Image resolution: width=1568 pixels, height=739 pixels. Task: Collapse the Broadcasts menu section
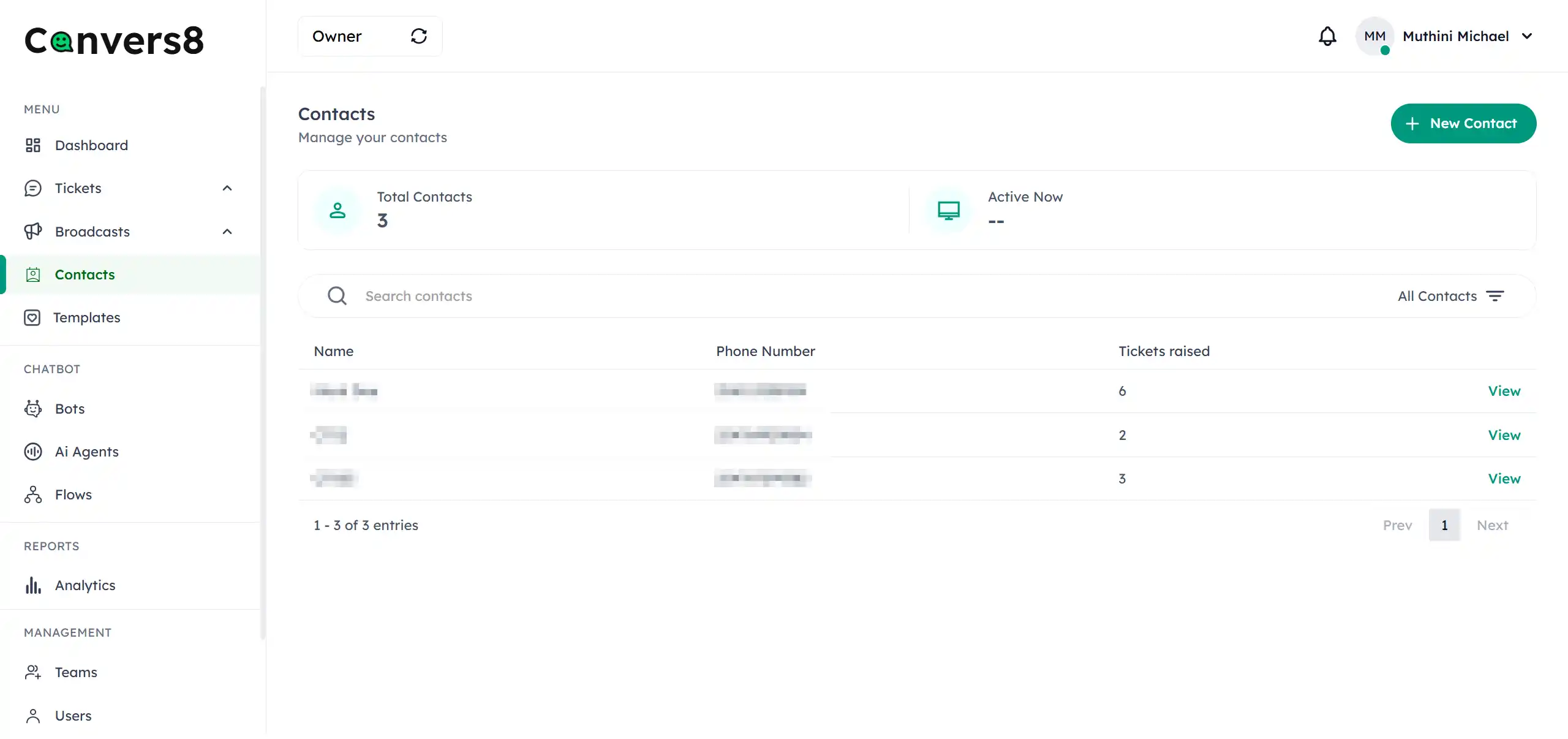tap(227, 232)
